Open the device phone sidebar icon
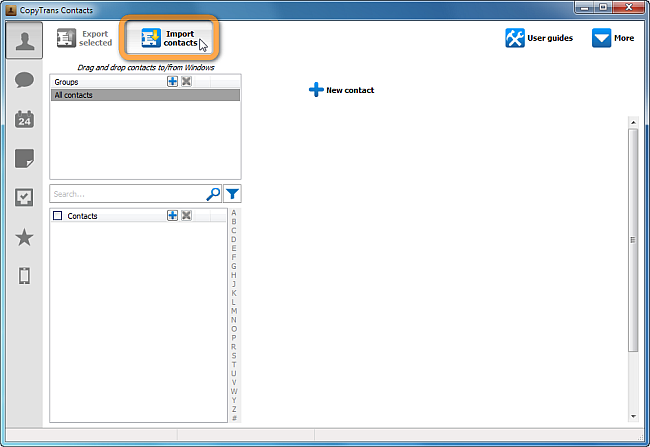 click(x=24, y=276)
